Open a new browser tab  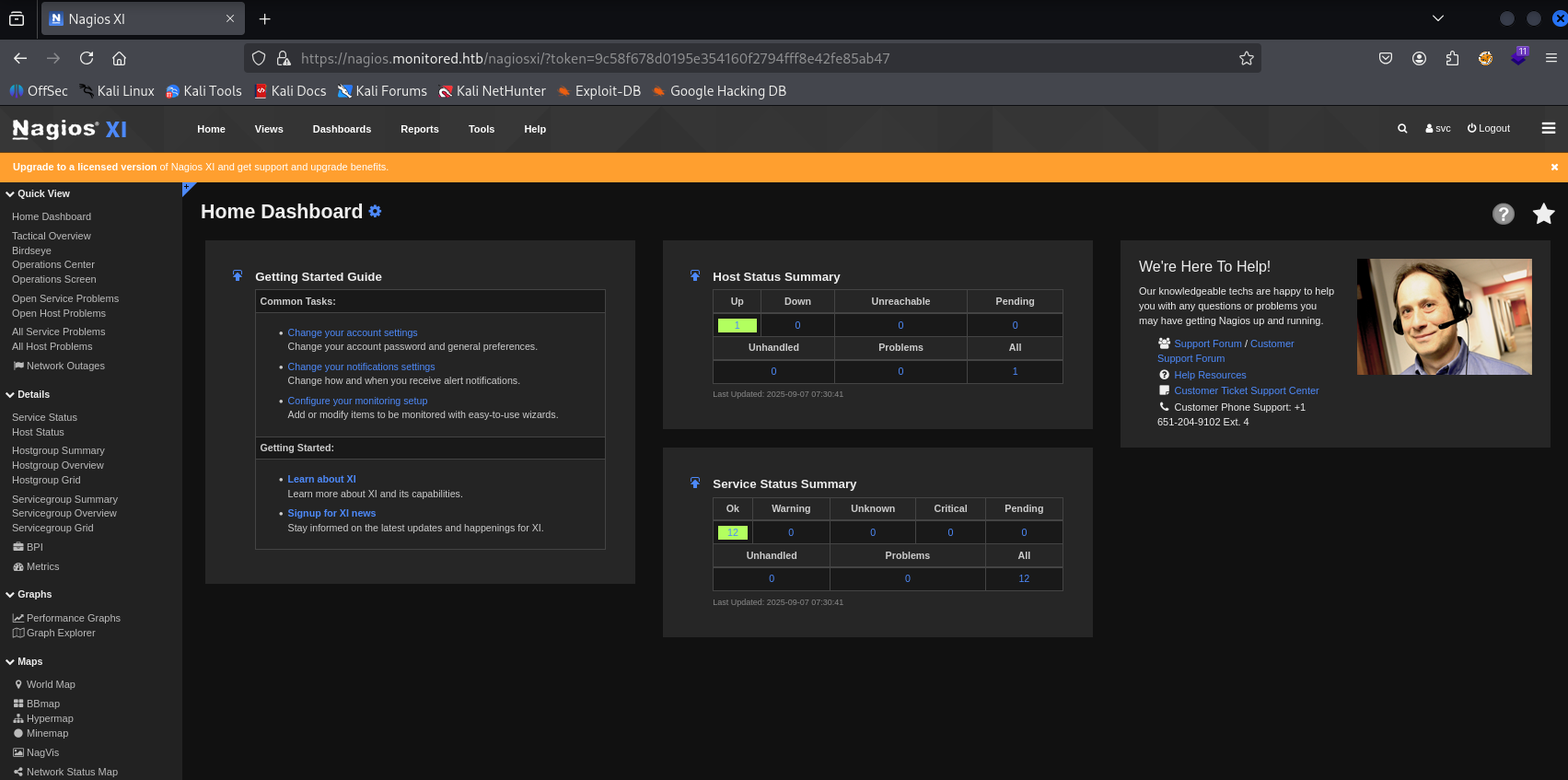coord(264,18)
